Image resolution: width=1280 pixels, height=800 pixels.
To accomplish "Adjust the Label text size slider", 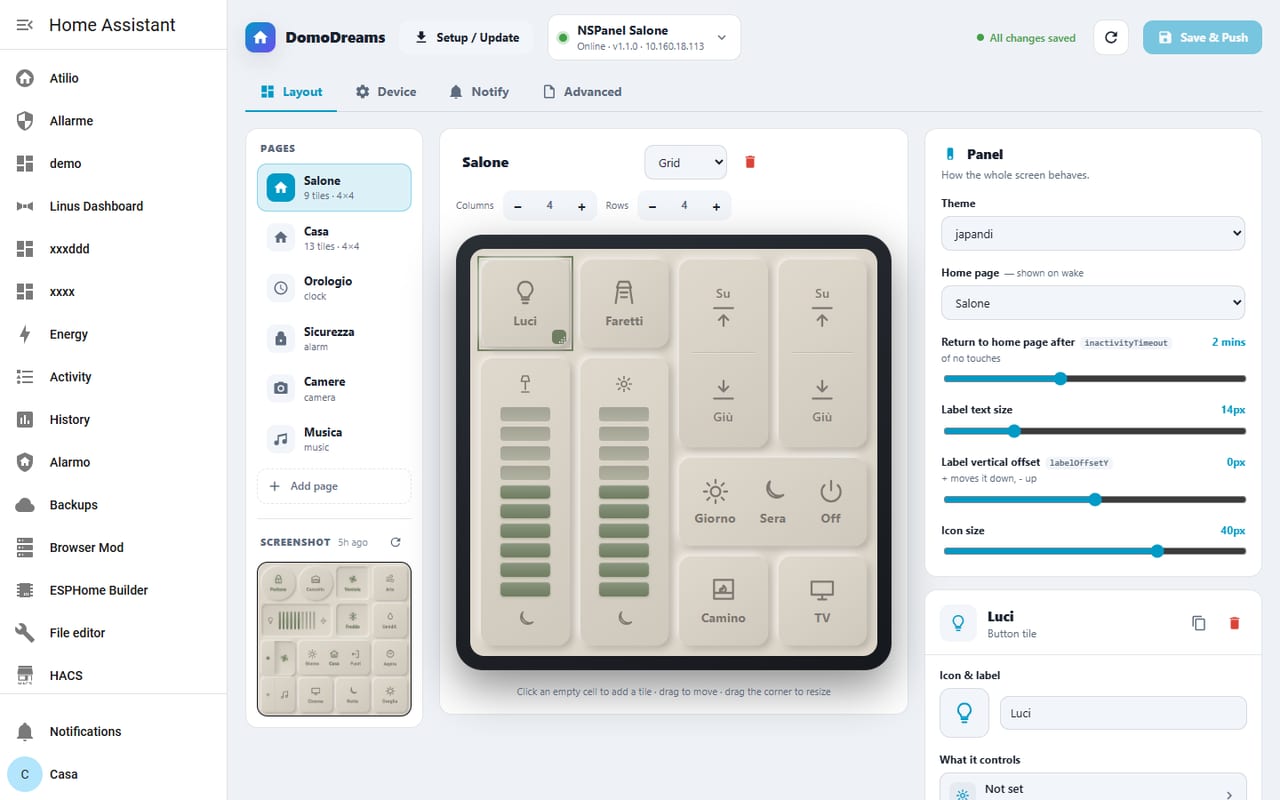I will (1094, 431).
